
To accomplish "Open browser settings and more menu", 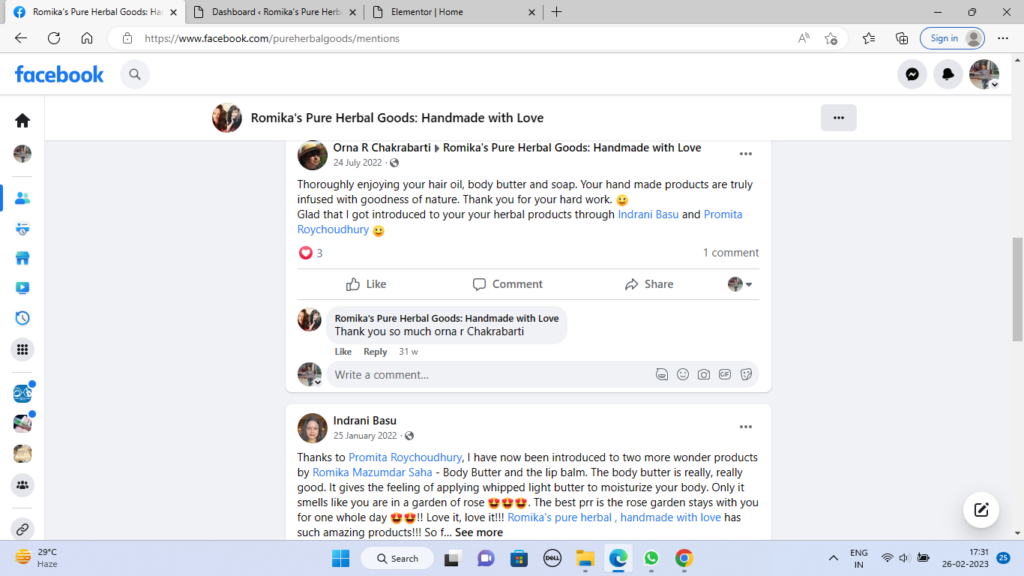I will pos(1002,39).
